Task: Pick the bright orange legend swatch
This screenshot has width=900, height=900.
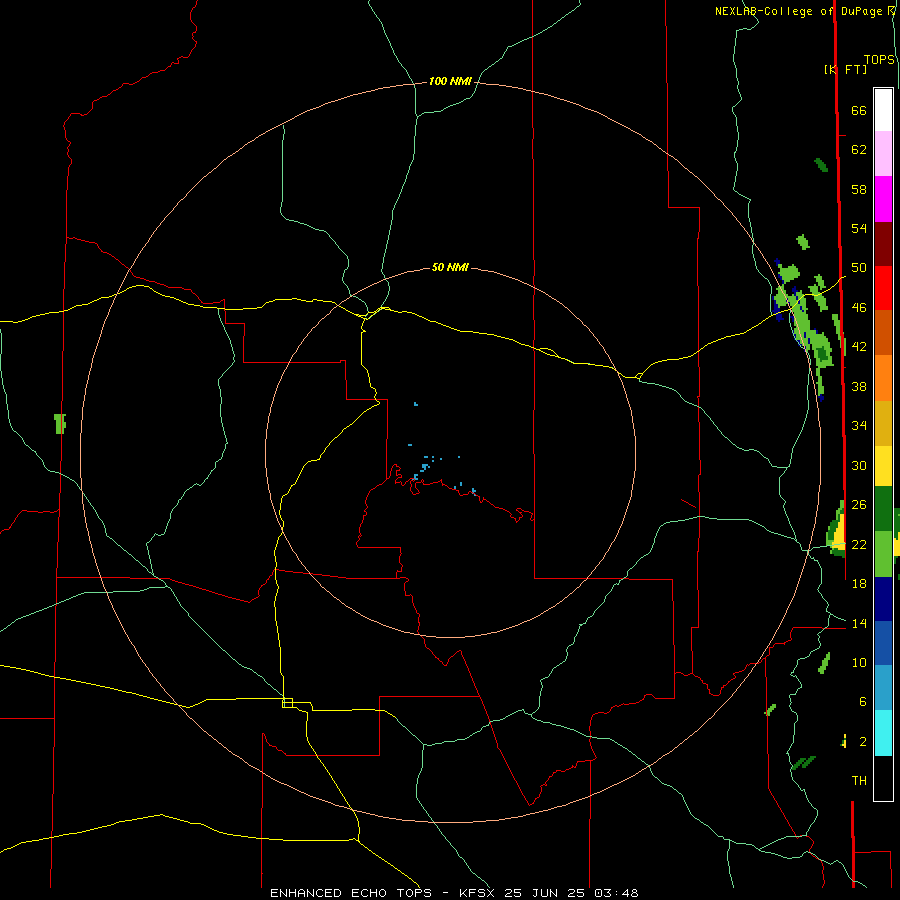Action: [883, 378]
